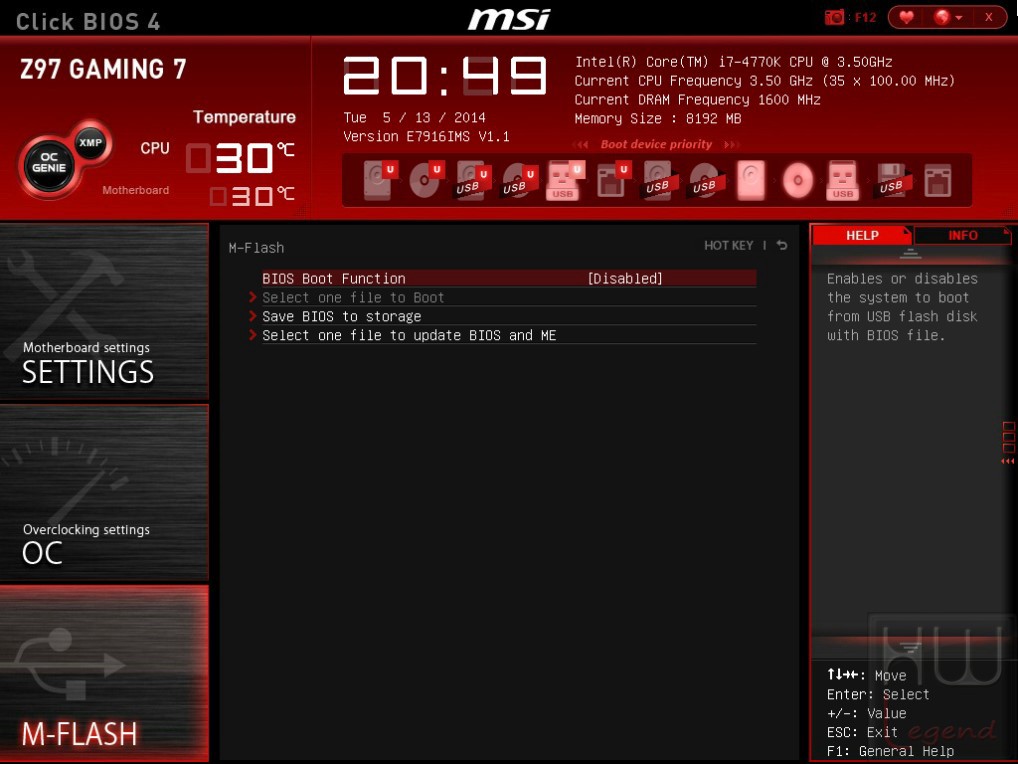Select the plain CD/DVD disc boot icon
Viewport: 1018px width, 764px height.
pos(798,180)
